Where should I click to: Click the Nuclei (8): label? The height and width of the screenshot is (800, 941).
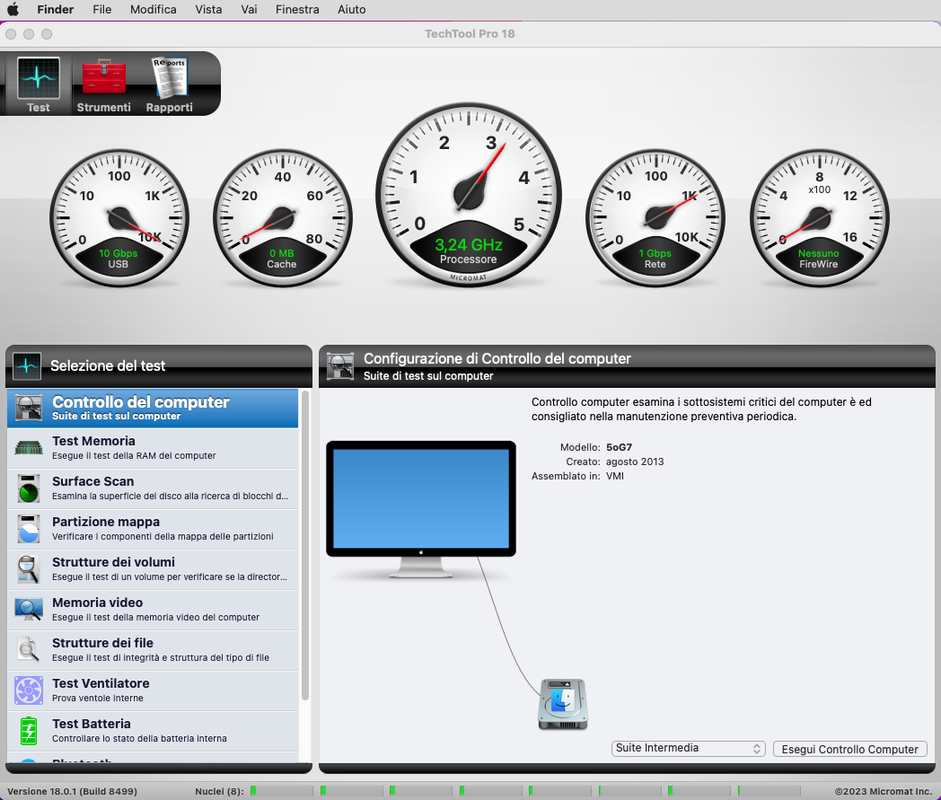pos(219,791)
